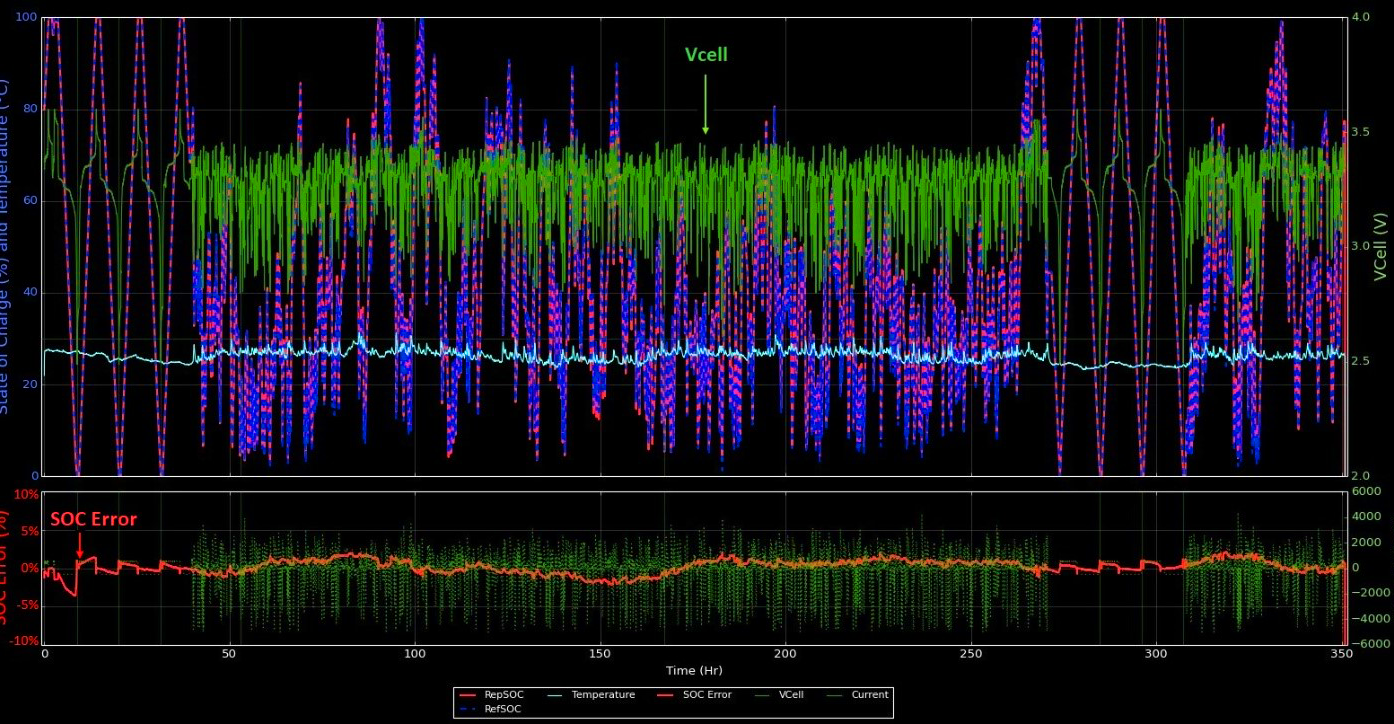Click the blue dashed swatch beside RefSOC
This screenshot has height=724, width=1394.
(x=467, y=708)
